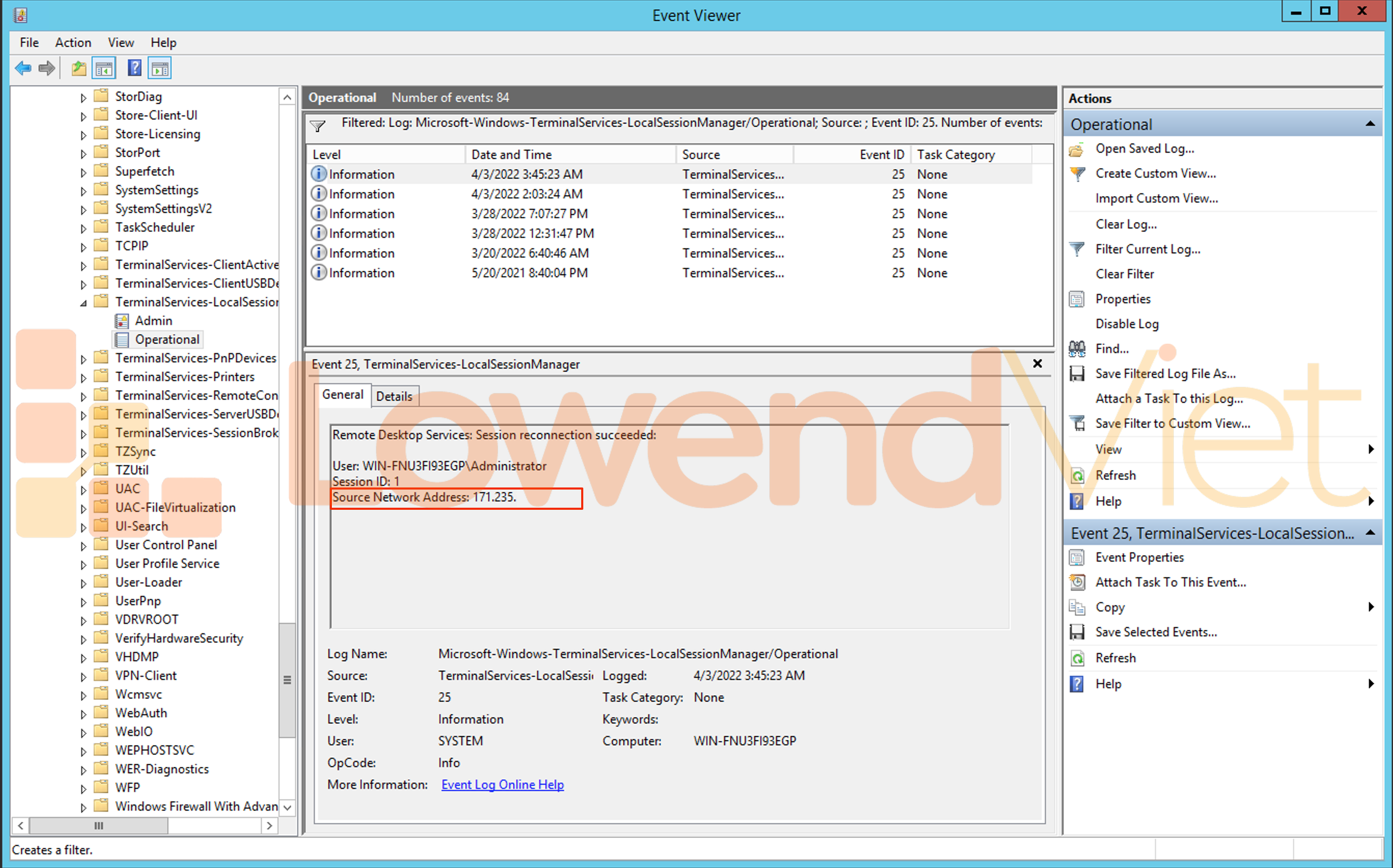Click the blue Help question mark toolbar icon

135,69
